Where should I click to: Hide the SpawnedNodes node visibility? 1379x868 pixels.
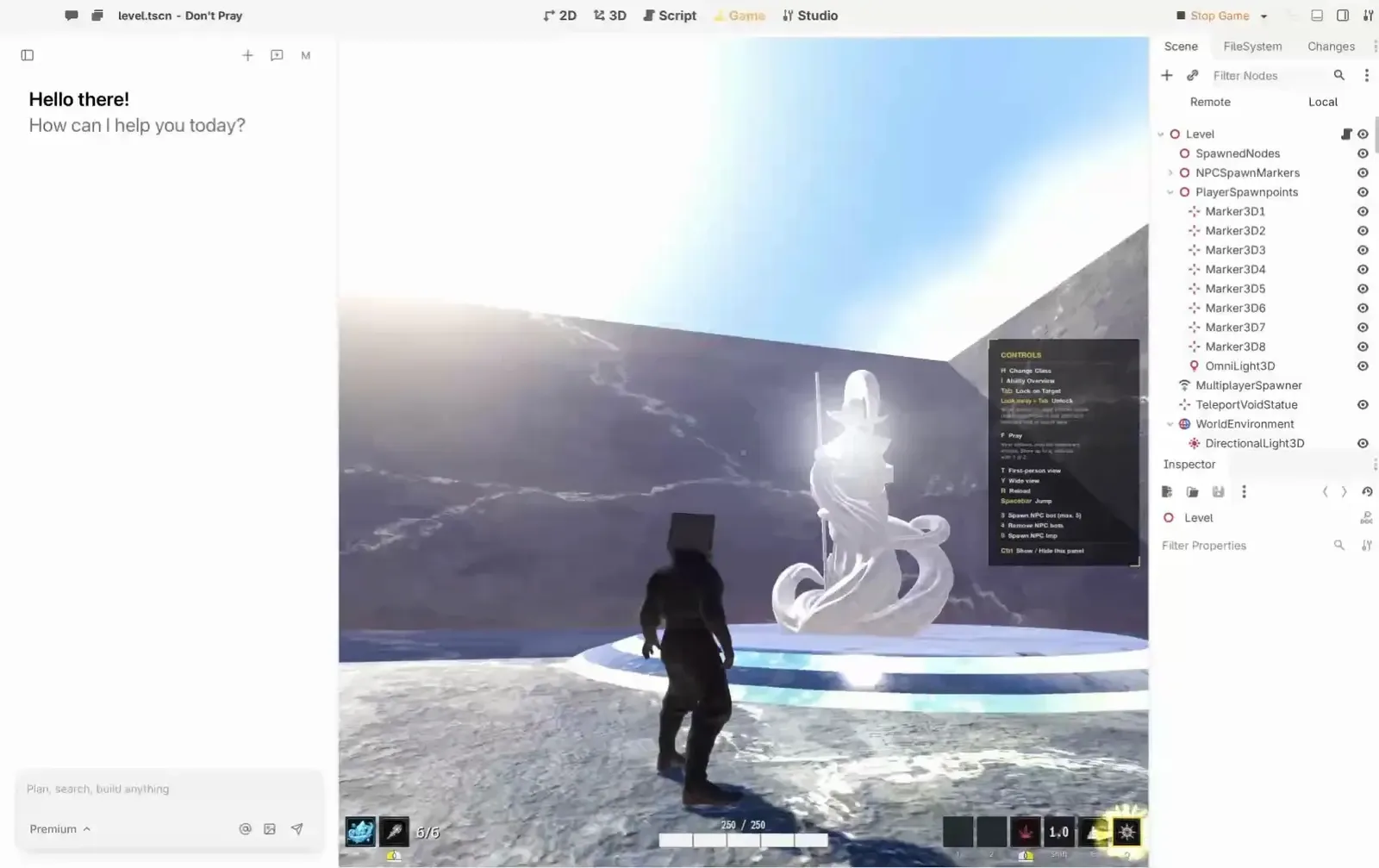point(1363,153)
